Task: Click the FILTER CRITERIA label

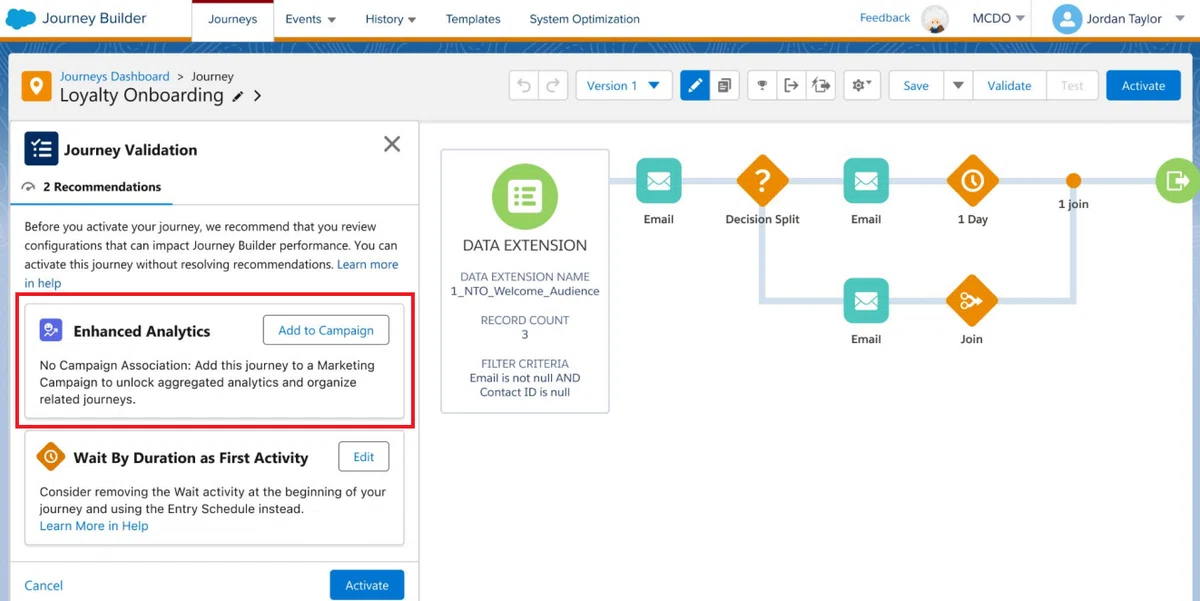Action: tap(525, 364)
